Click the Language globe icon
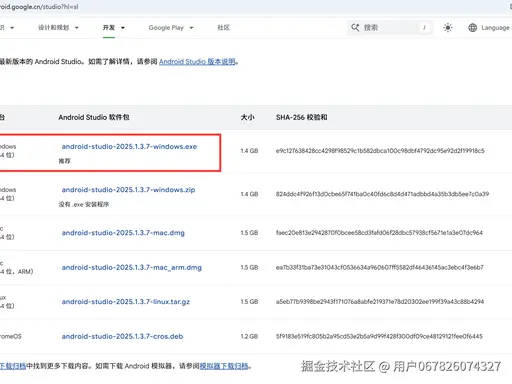 click(x=472, y=28)
